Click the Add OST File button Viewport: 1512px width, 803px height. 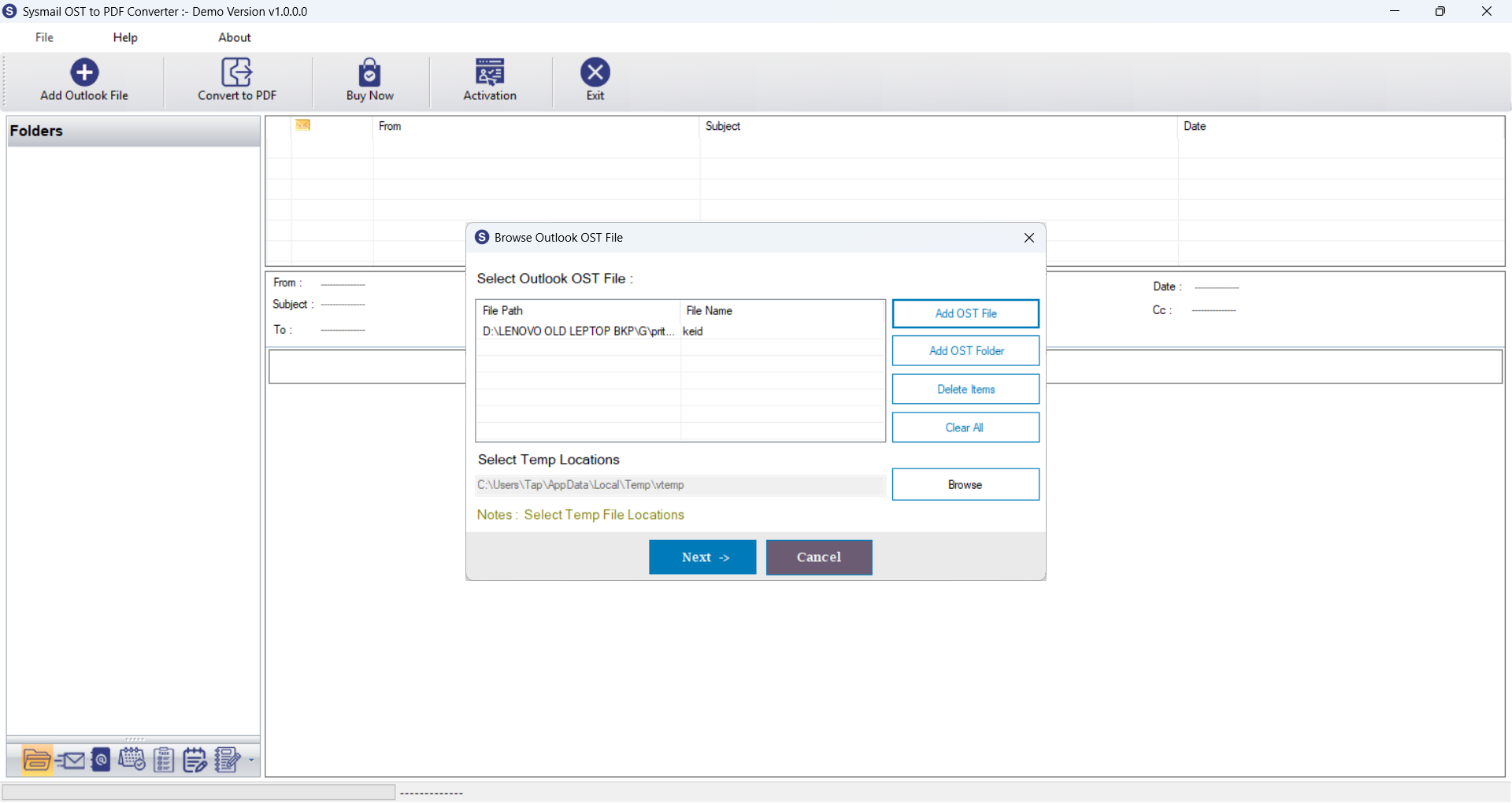click(x=965, y=313)
